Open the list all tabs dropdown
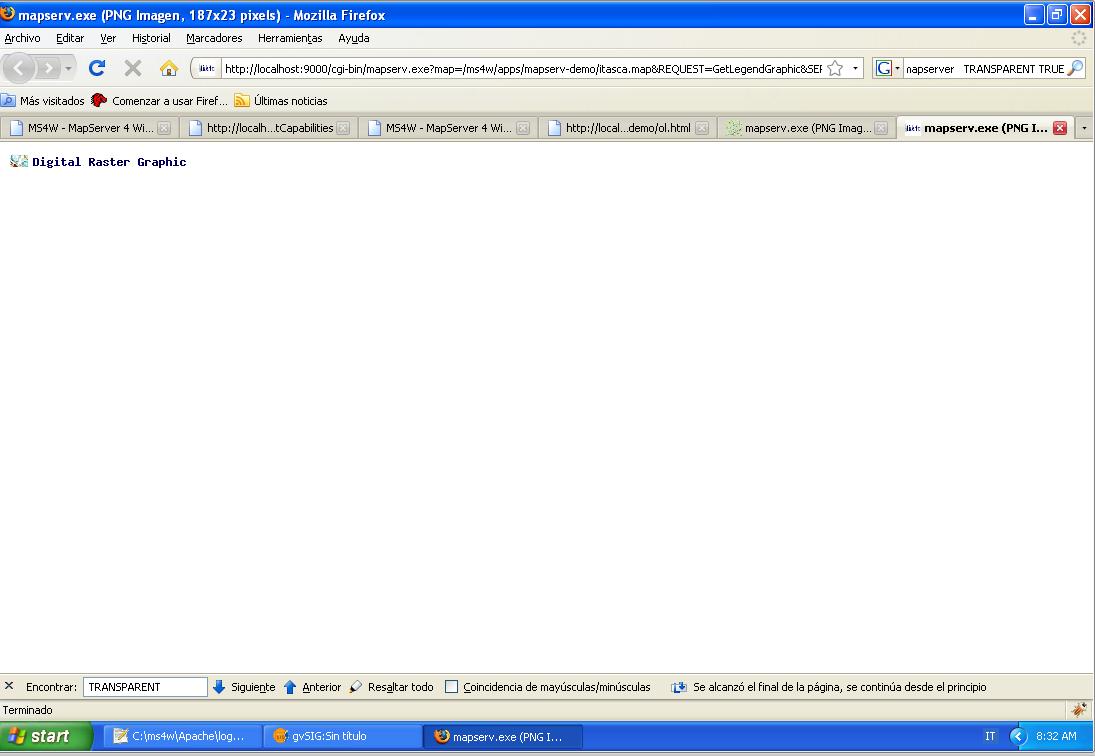This screenshot has width=1095, height=756. click(1084, 128)
